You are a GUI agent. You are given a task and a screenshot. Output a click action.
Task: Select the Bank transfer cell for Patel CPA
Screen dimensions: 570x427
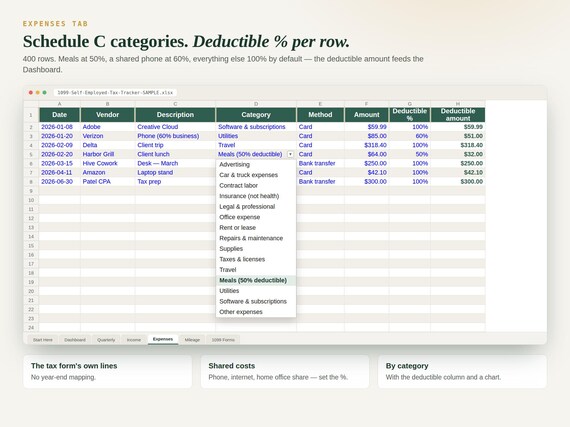click(320, 181)
